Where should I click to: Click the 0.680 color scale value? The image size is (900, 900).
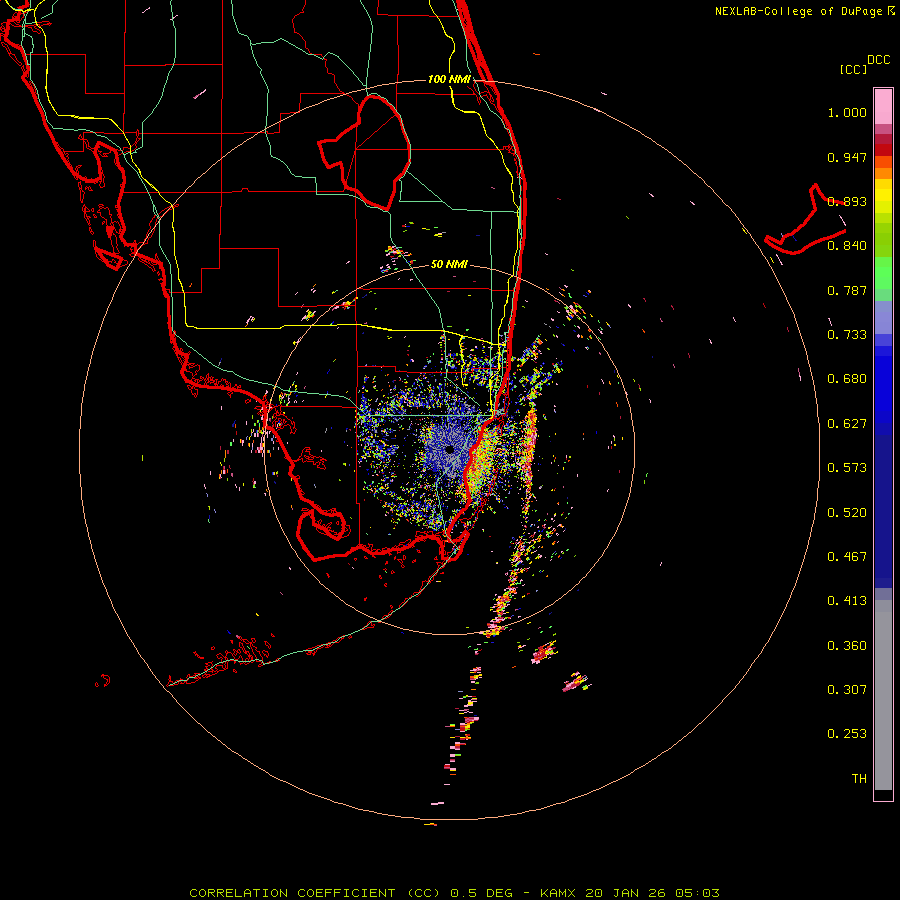click(847, 379)
